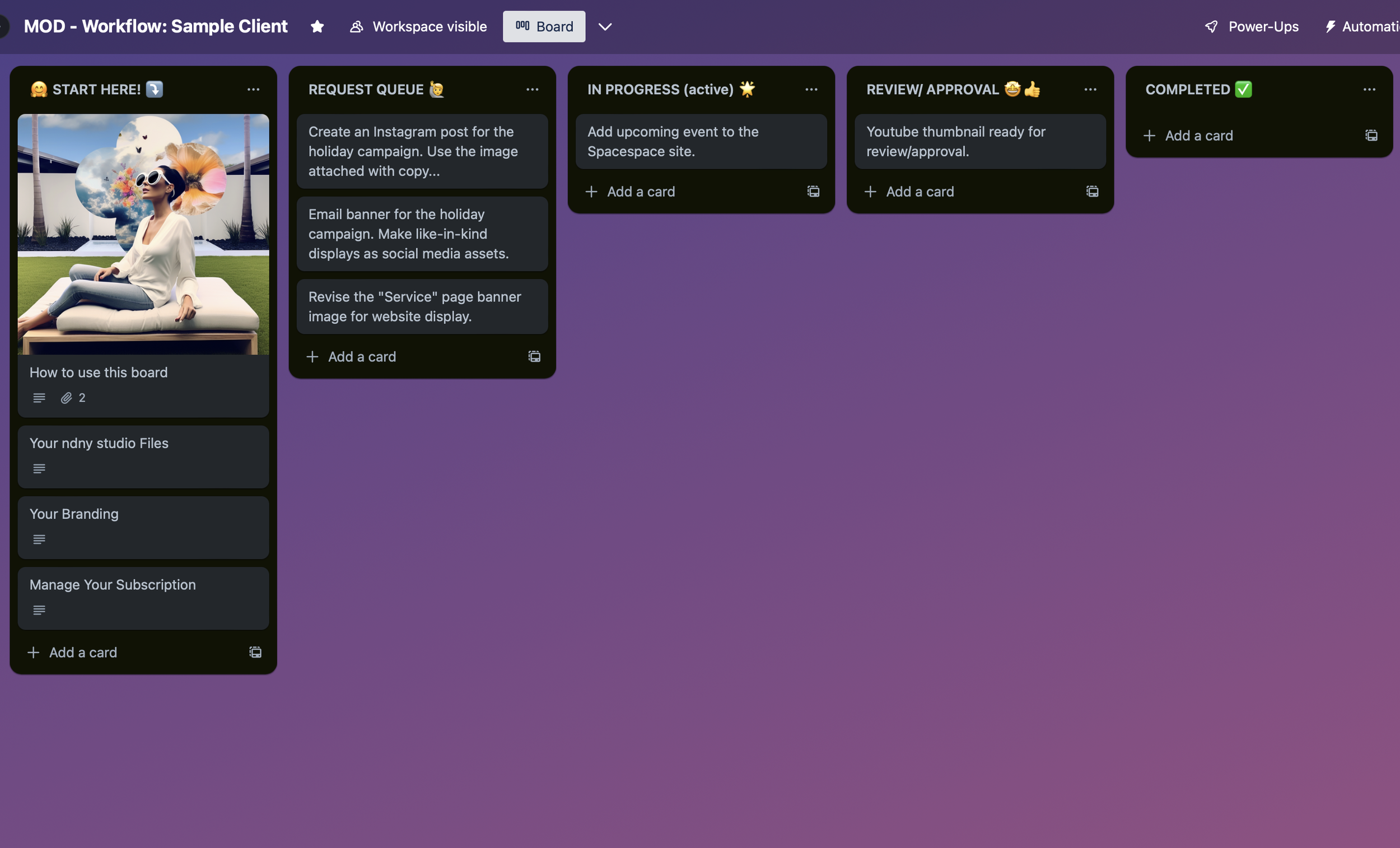
Task: Create from template icon in REQUEST QUEUE
Action: tap(535, 356)
